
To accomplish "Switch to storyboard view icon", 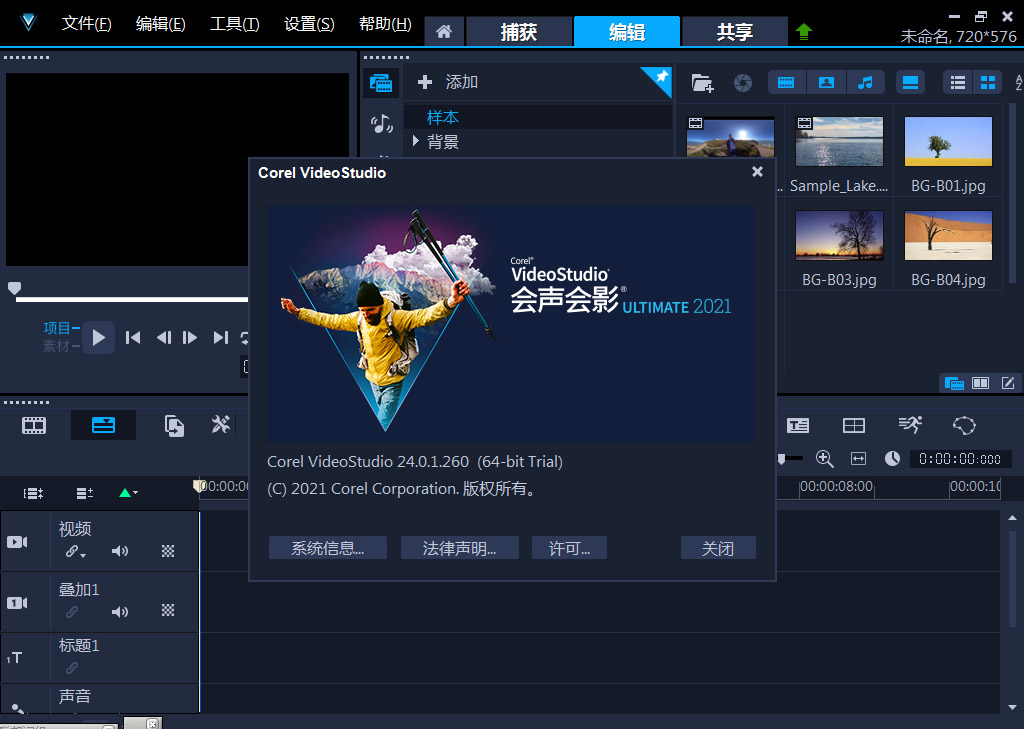I will coord(34,425).
